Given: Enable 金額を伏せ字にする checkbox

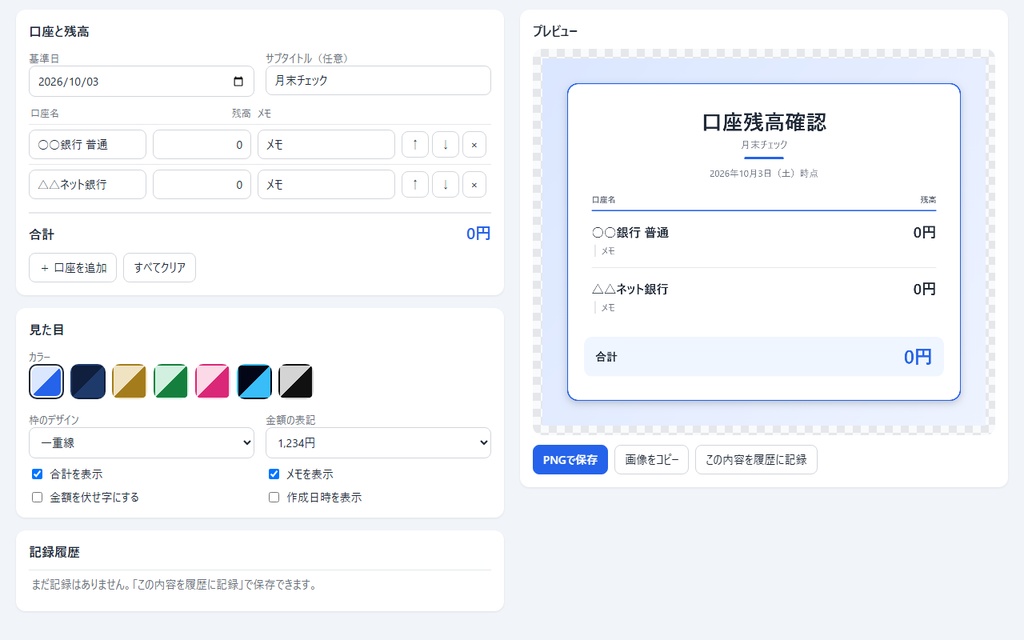Looking at the screenshot, I should click(37, 498).
